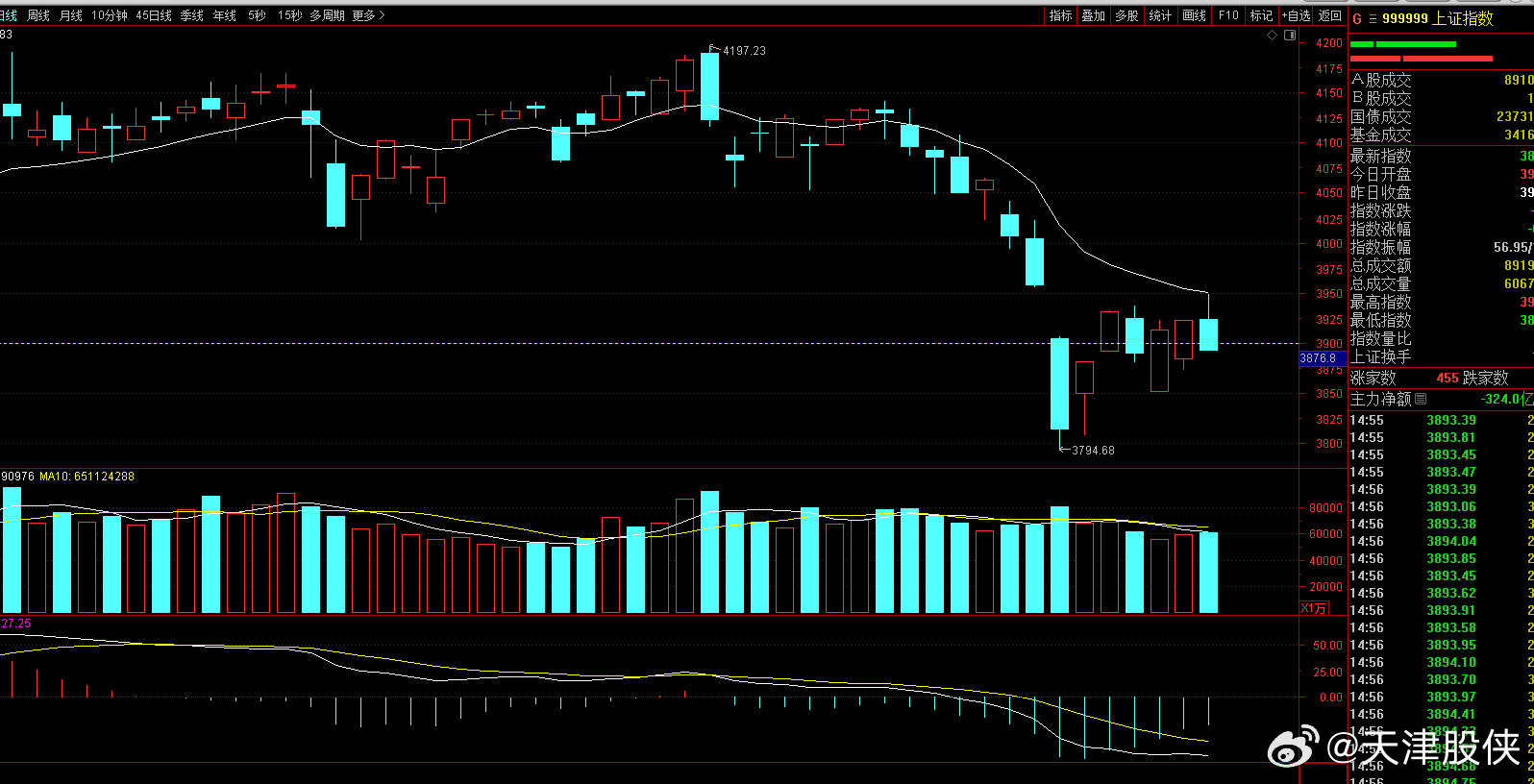Select the 10分钟 period tab
This screenshot has width=1534, height=784.
coord(110,15)
